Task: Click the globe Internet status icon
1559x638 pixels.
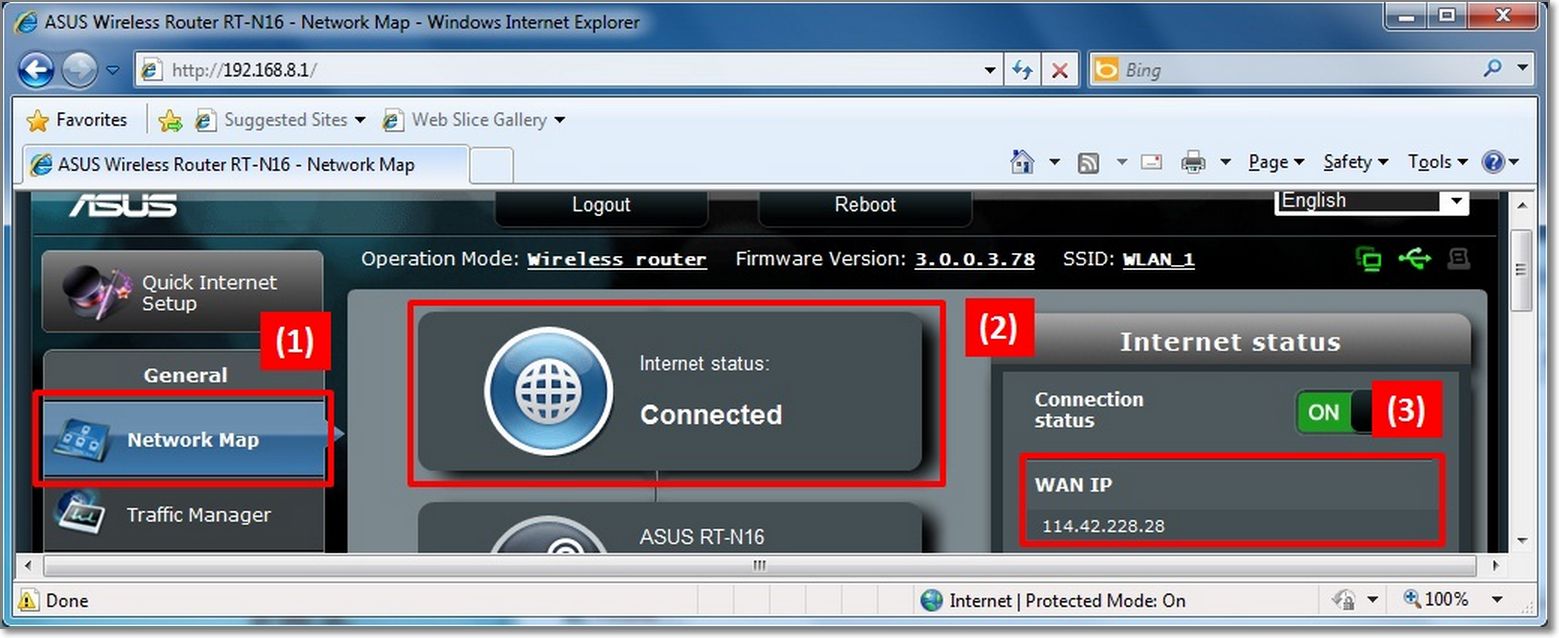Action: 548,392
